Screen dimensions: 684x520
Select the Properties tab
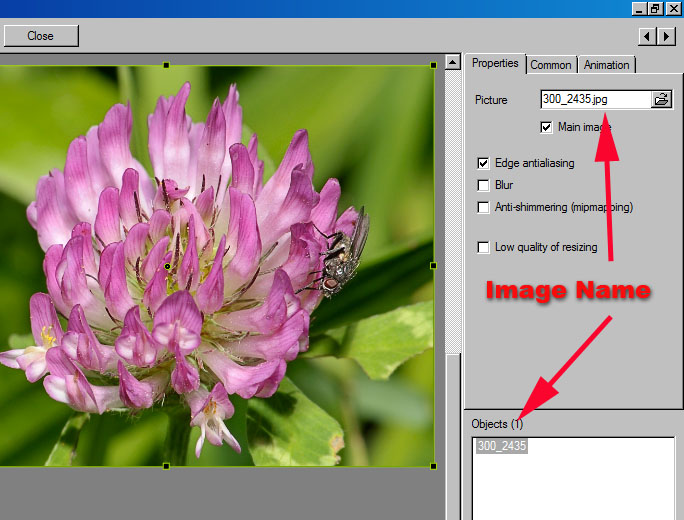495,63
